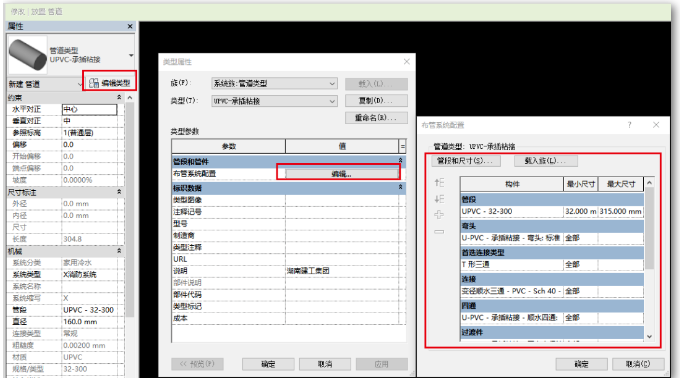Click the 载入(L)... button in Type Properties
The height and width of the screenshot is (378, 684).
(x=376, y=83)
